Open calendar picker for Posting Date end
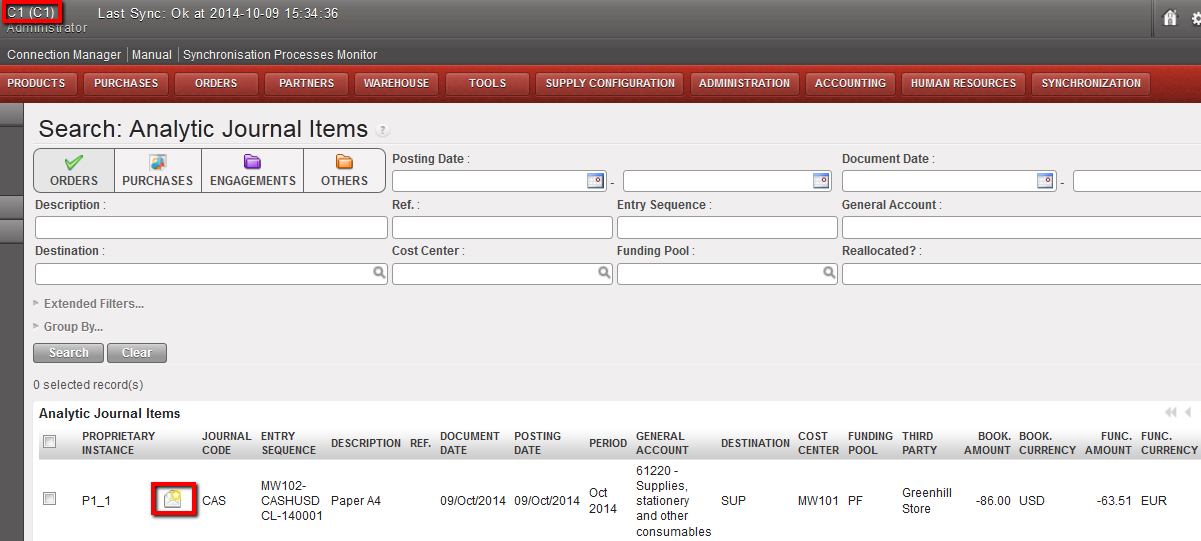This screenshot has height=541, width=1201. click(820, 181)
